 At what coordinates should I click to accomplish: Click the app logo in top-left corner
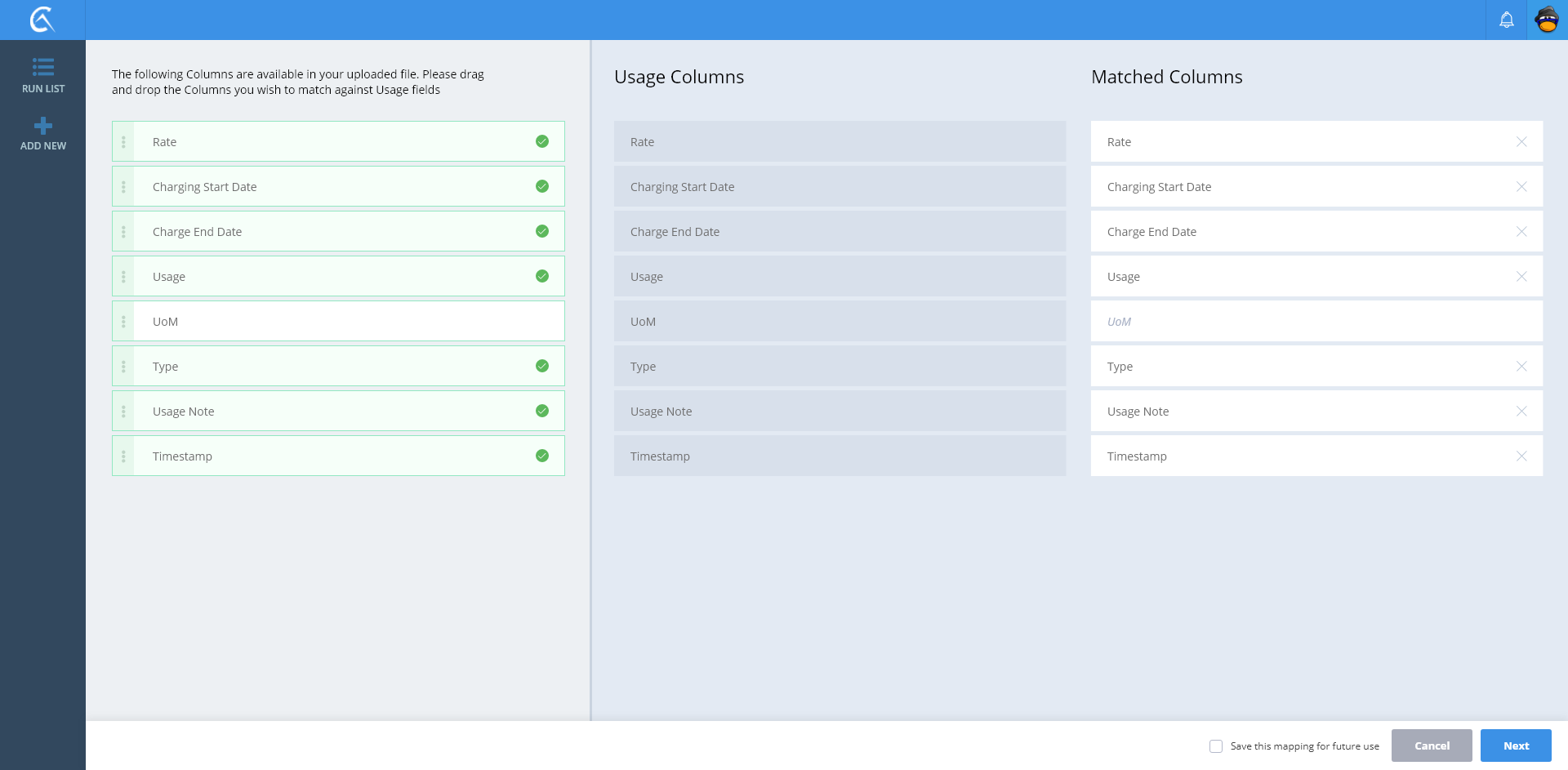42,20
